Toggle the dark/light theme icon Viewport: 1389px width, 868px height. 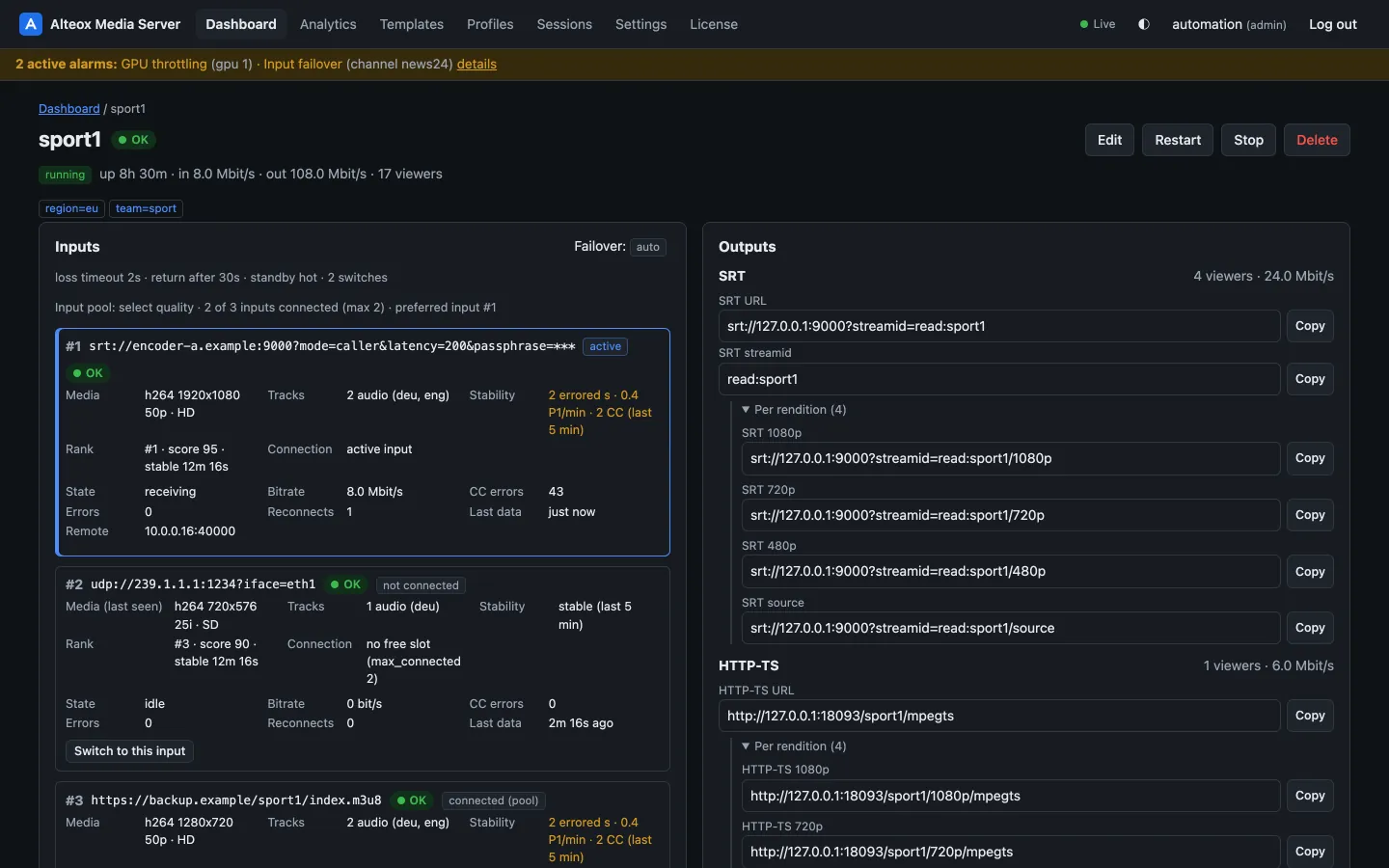pyautogui.click(x=1144, y=24)
